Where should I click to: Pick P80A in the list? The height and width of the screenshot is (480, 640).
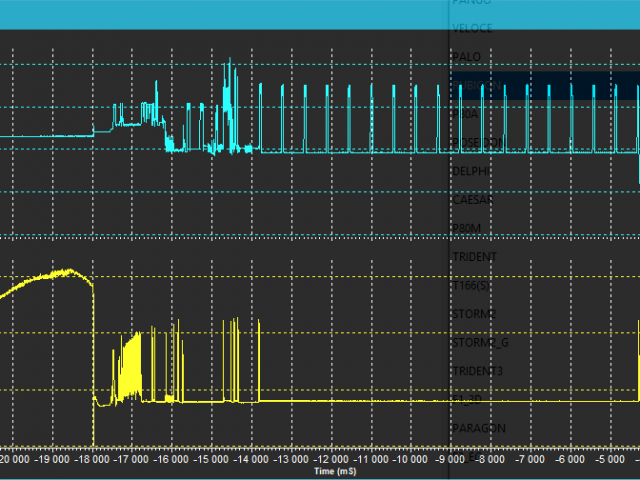(x=466, y=114)
